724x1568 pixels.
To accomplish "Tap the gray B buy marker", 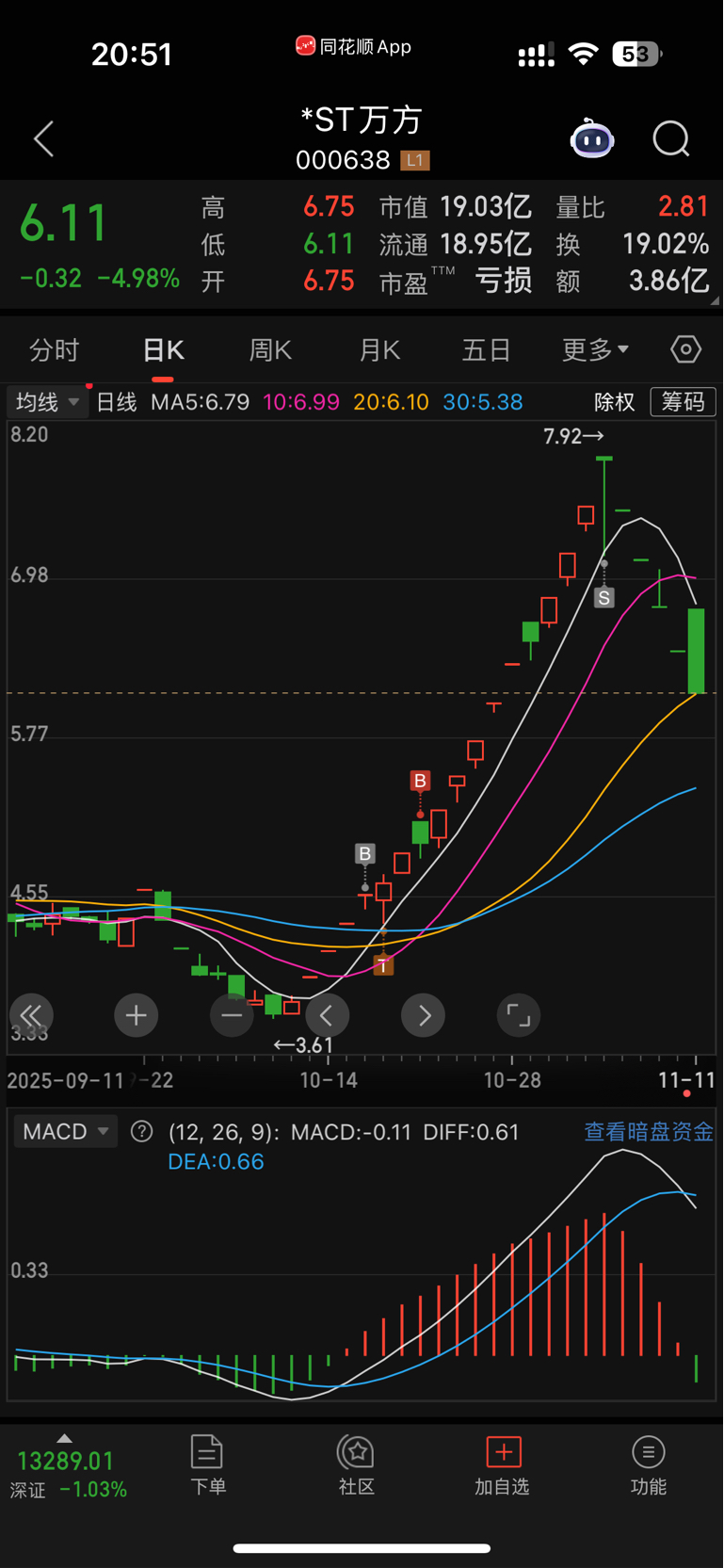I will pyautogui.click(x=364, y=854).
